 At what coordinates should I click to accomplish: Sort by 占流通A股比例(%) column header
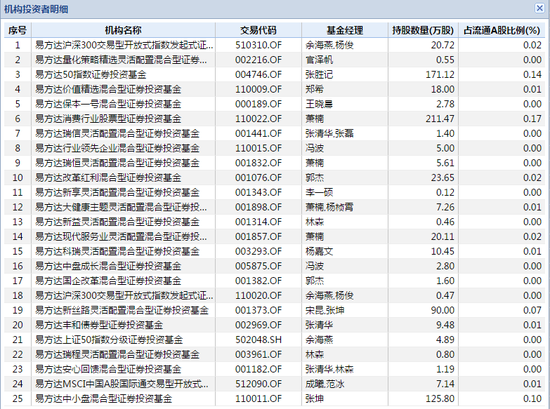click(x=502, y=31)
